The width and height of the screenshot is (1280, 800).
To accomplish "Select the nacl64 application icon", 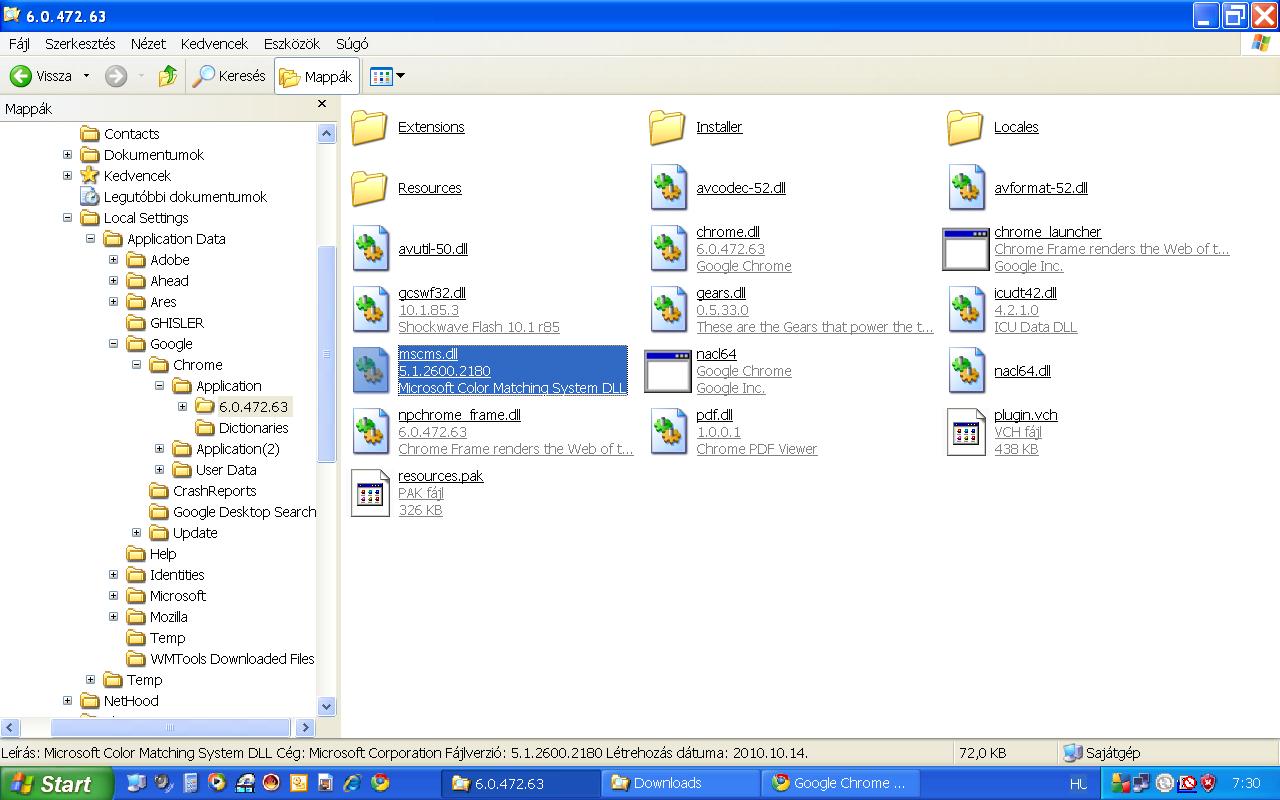I will (x=668, y=371).
